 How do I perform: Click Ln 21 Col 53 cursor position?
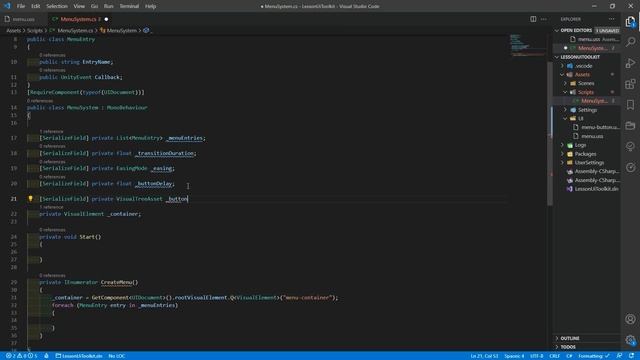coord(484,356)
